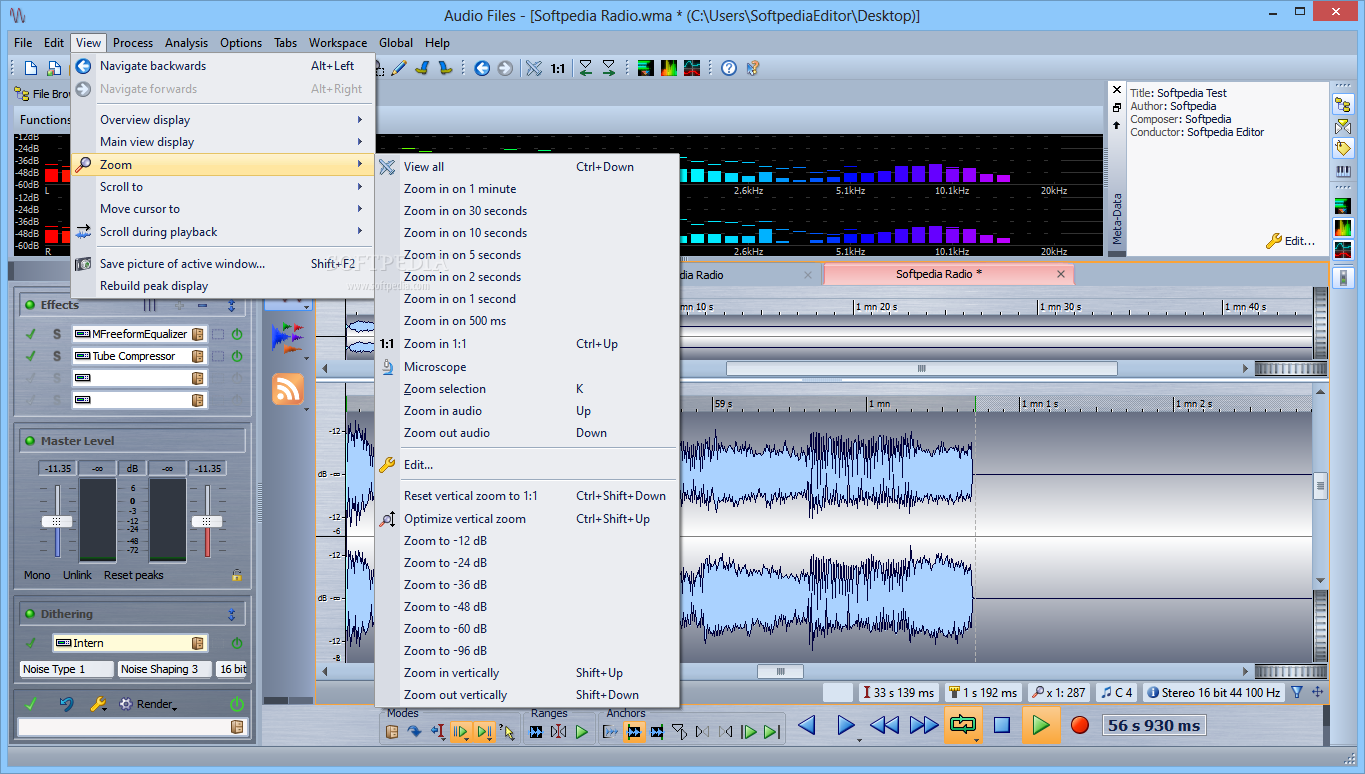
Task: Expand Overview display submenu
Action: click(x=223, y=120)
